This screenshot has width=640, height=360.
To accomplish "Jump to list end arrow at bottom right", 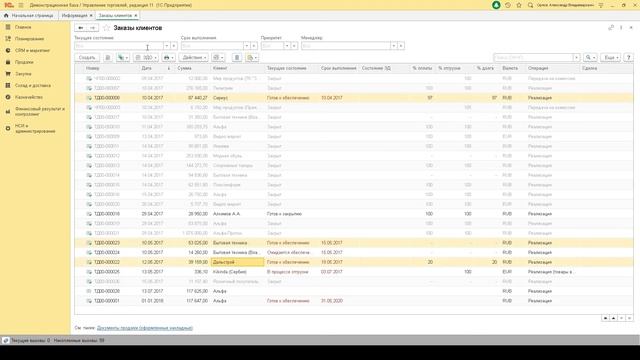I will 629,318.
